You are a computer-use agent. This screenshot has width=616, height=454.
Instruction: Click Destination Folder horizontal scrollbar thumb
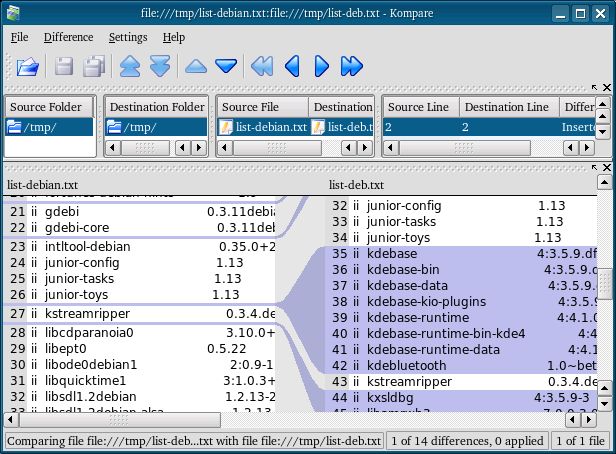click(145, 148)
